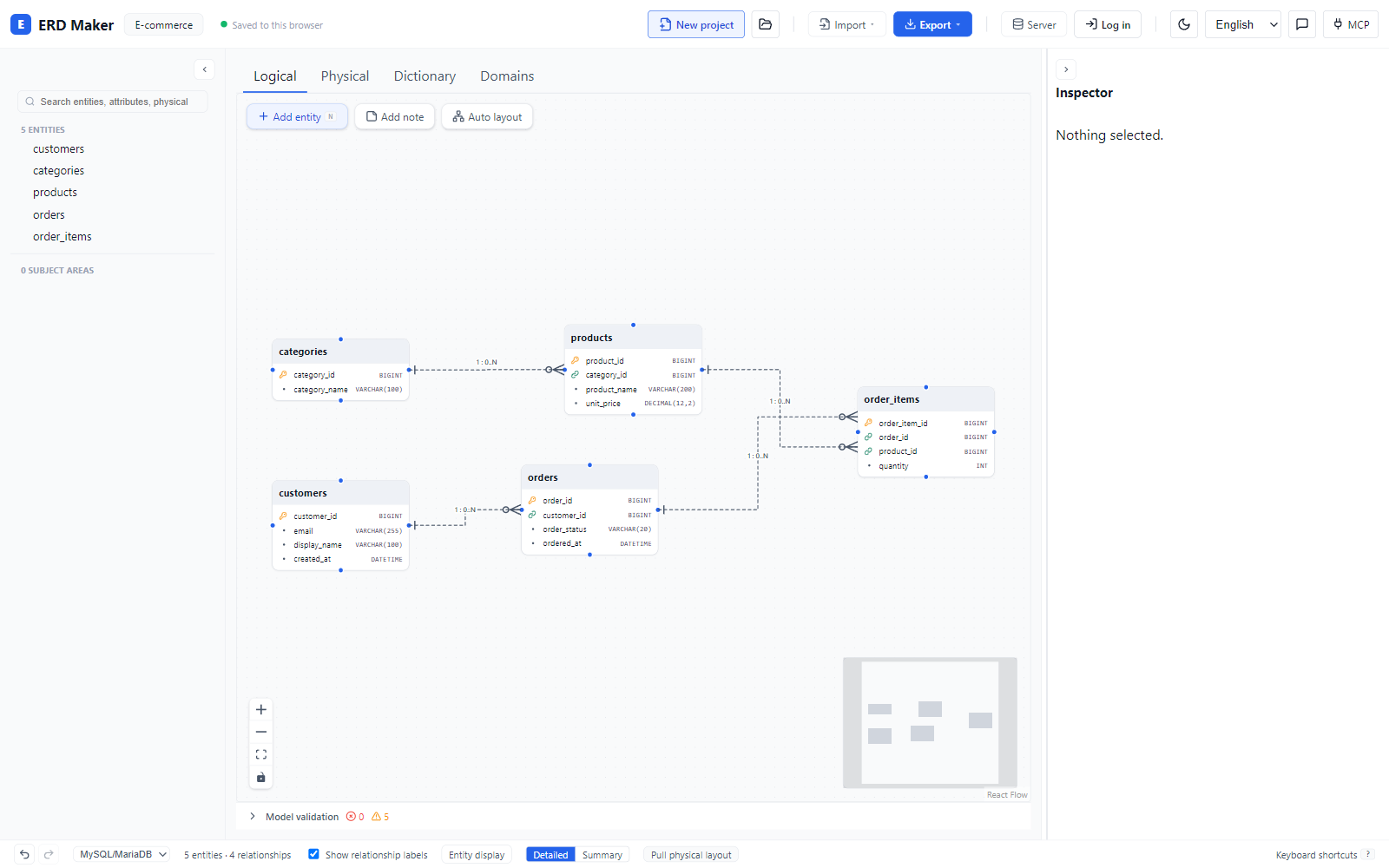The height and width of the screenshot is (868, 1389).
Task: Fit view to the diagram
Action: (261, 755)
